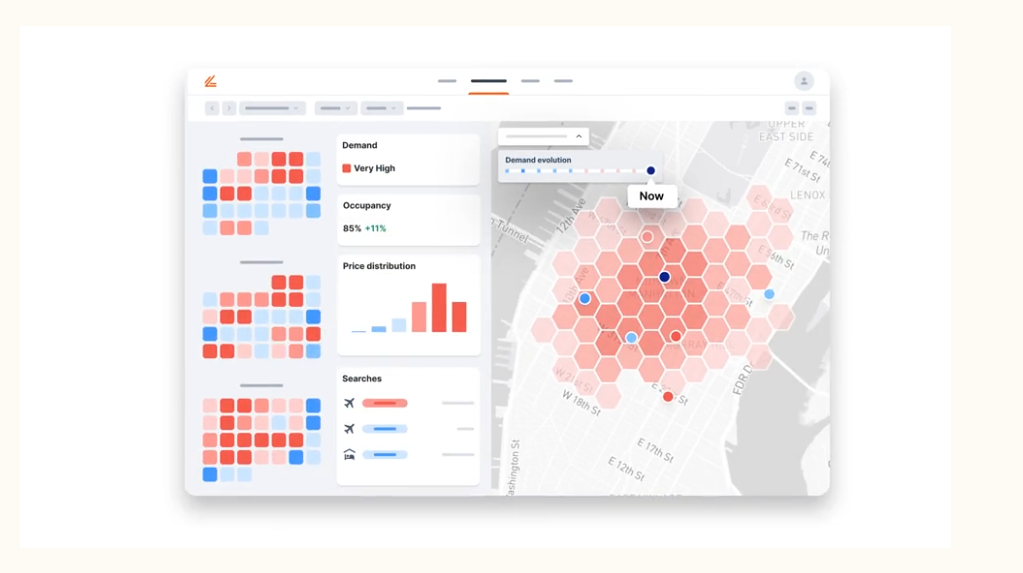The height and width of the screenshot is (573, 1023).
Task: Select the first airplane search icon
Action: point(349,403)
